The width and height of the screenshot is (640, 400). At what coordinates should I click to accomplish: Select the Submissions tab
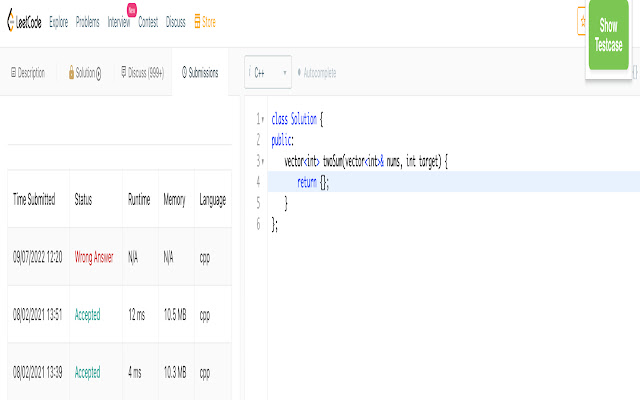(200, 73)
